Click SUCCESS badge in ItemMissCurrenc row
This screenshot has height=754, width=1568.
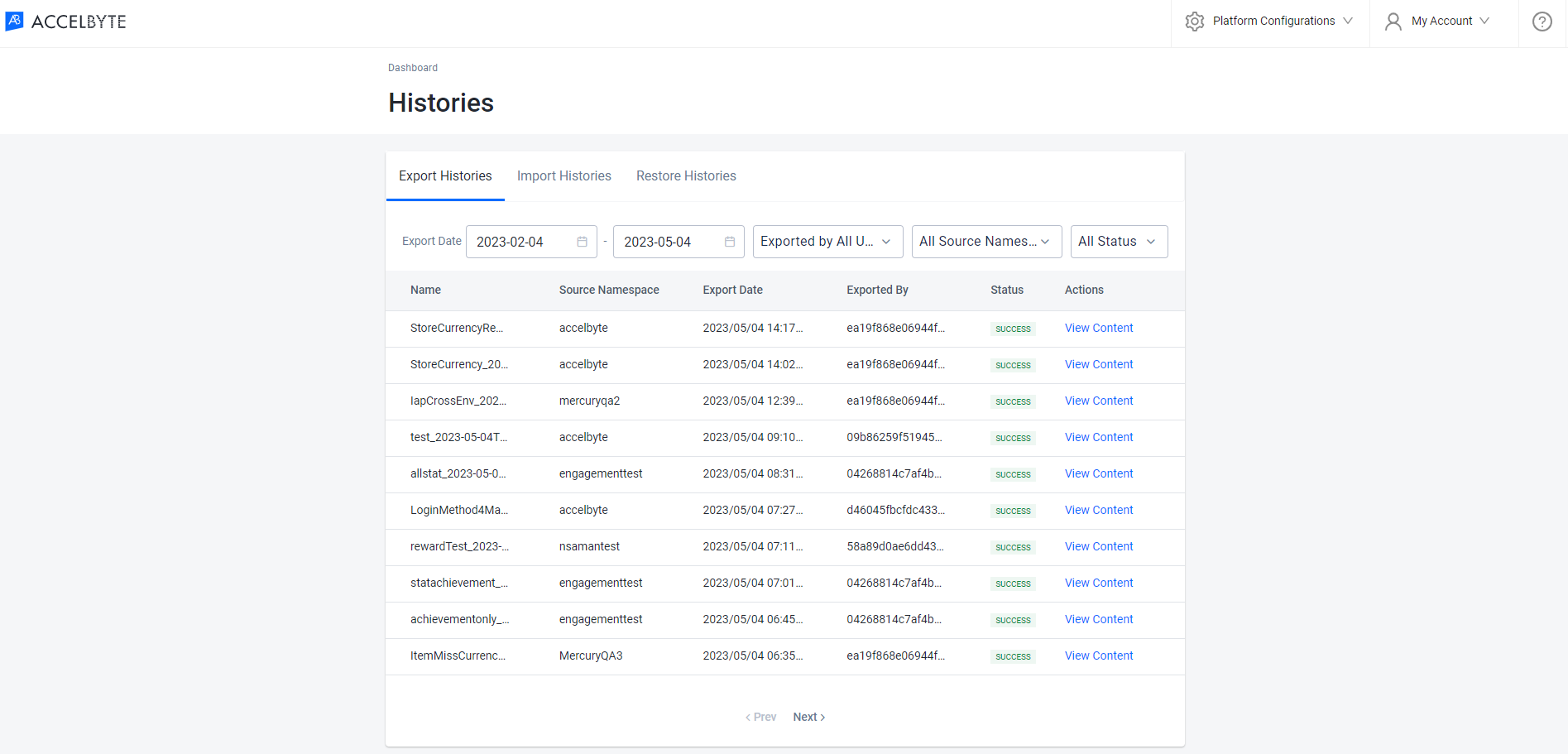tap(1013, 657)
